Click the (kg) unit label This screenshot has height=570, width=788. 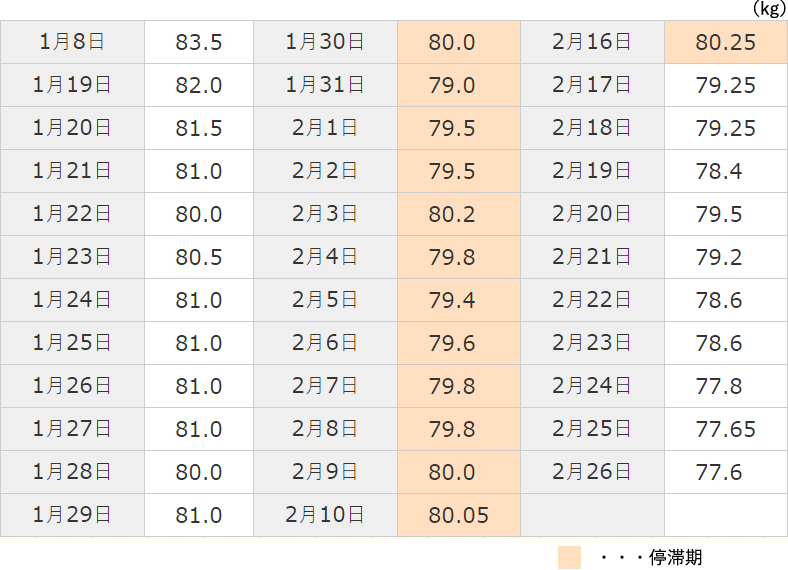769,8
